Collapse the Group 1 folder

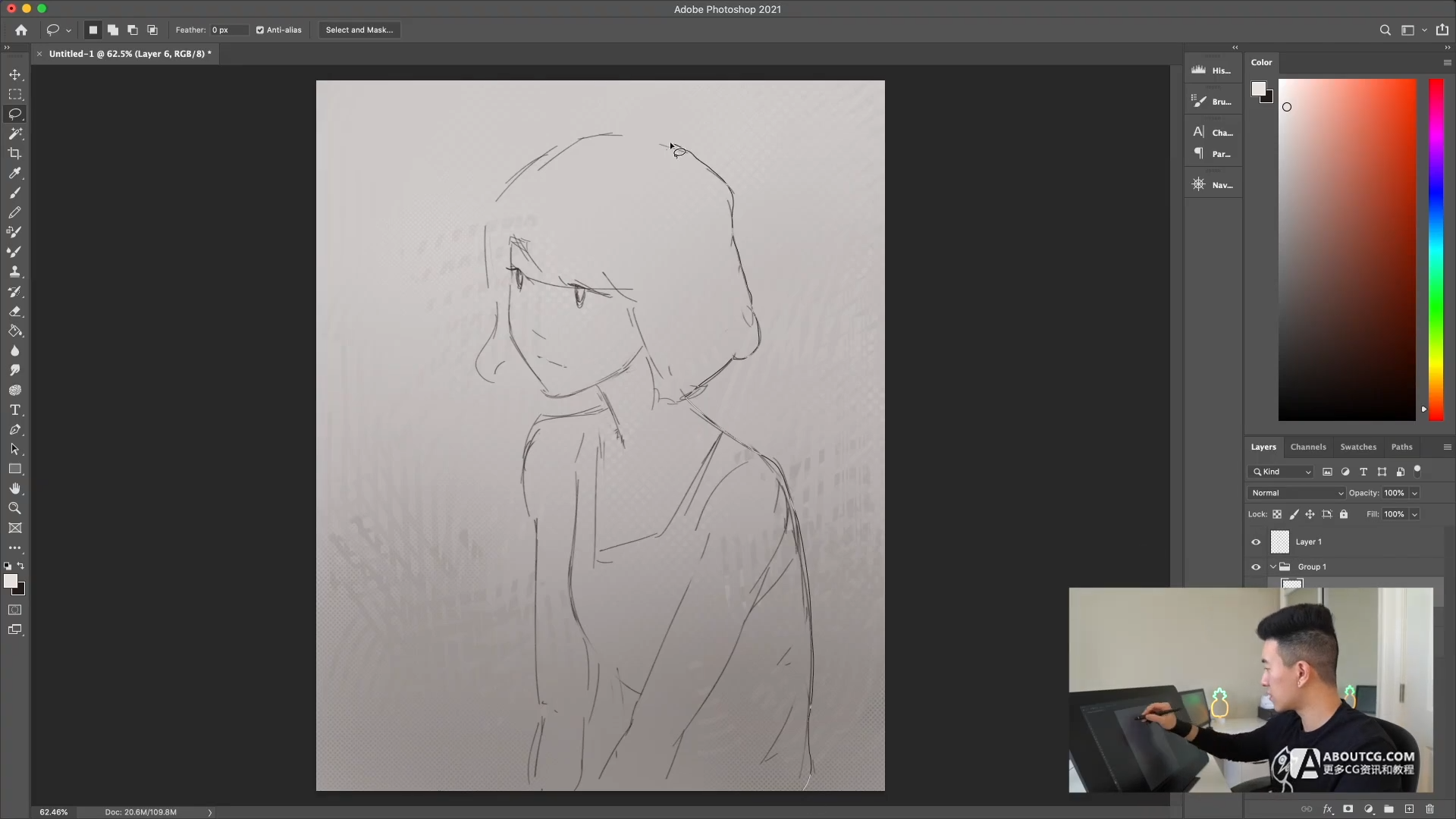[1273, 566]
